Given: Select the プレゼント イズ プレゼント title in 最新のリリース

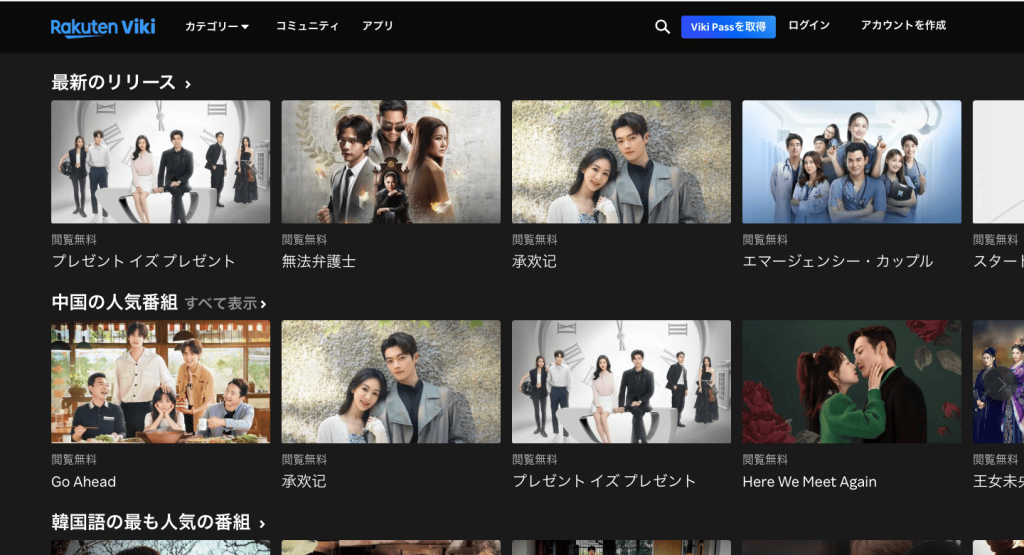Looking at the screenshot, I should 143,261.
